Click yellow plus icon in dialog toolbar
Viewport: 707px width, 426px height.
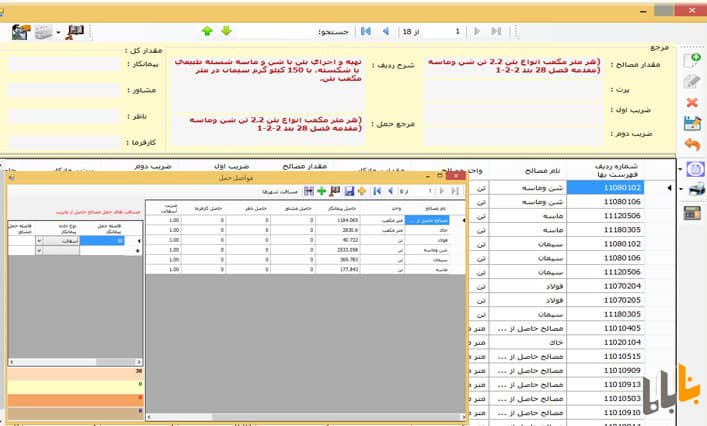point(362,191)
